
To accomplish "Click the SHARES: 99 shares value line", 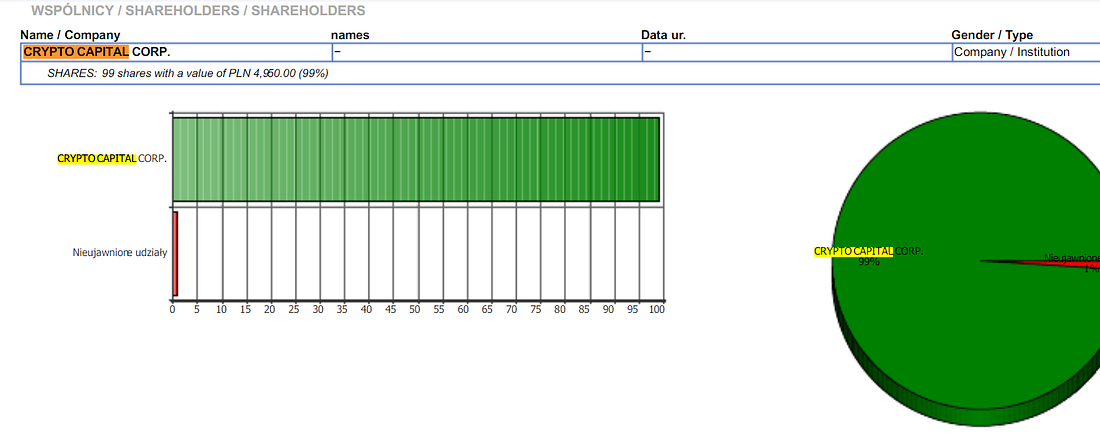I will pyautogui.click(x=188, y=73).
